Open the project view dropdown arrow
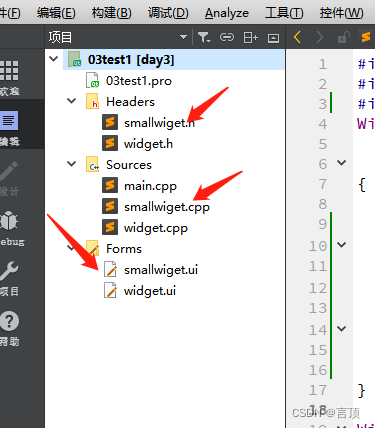 (x=183, y=37)
